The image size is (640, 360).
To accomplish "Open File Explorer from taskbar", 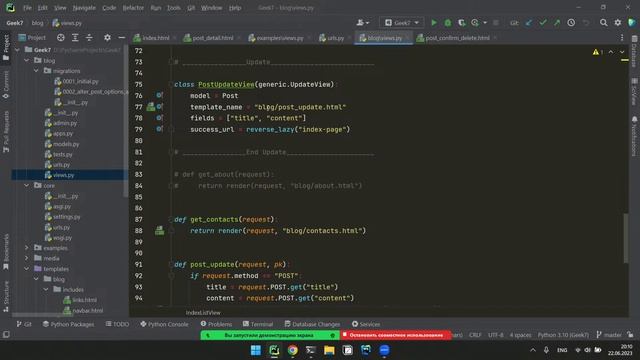I will coord(329,350).
